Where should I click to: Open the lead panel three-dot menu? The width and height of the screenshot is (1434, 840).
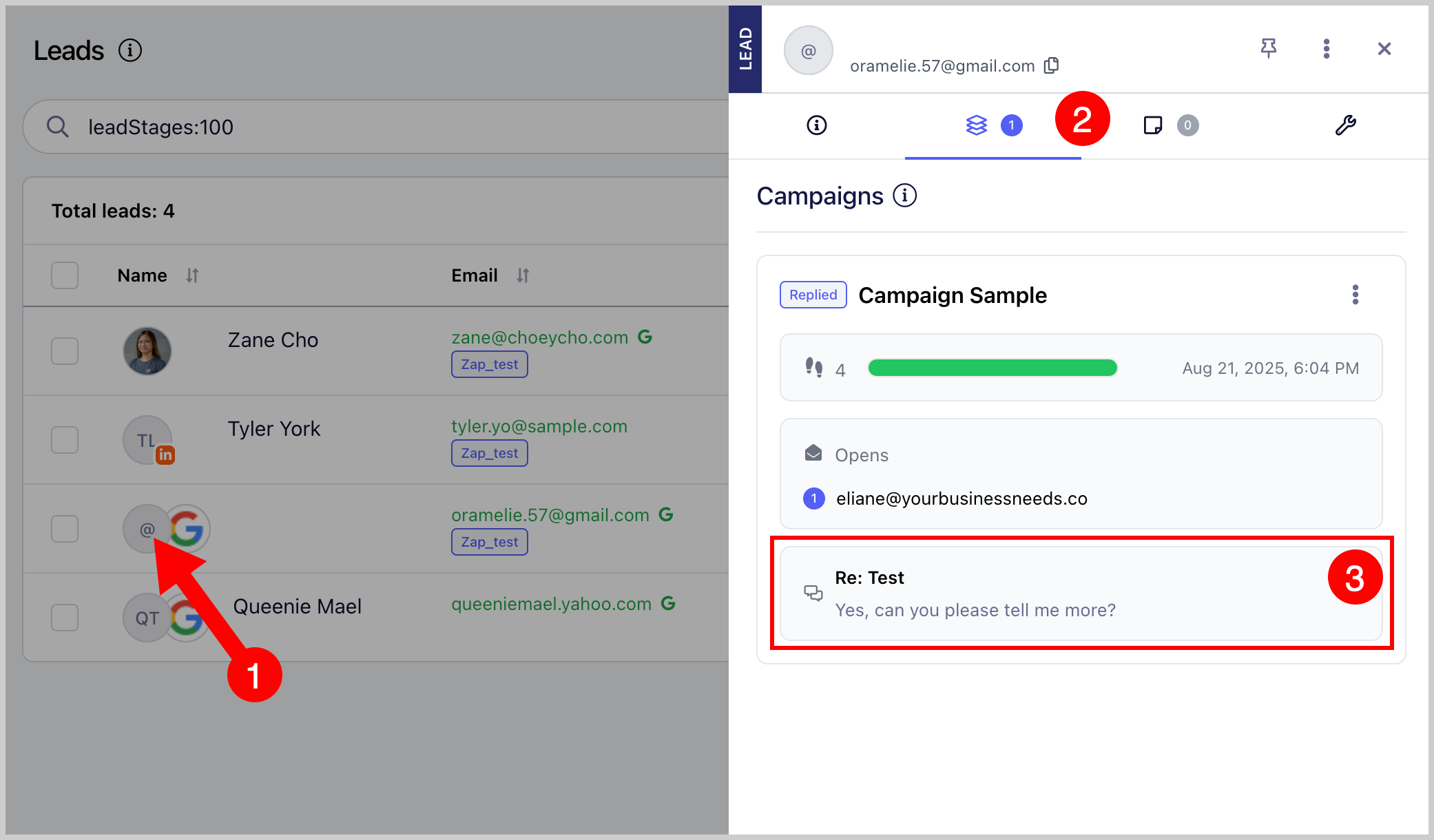point(1326,48)
